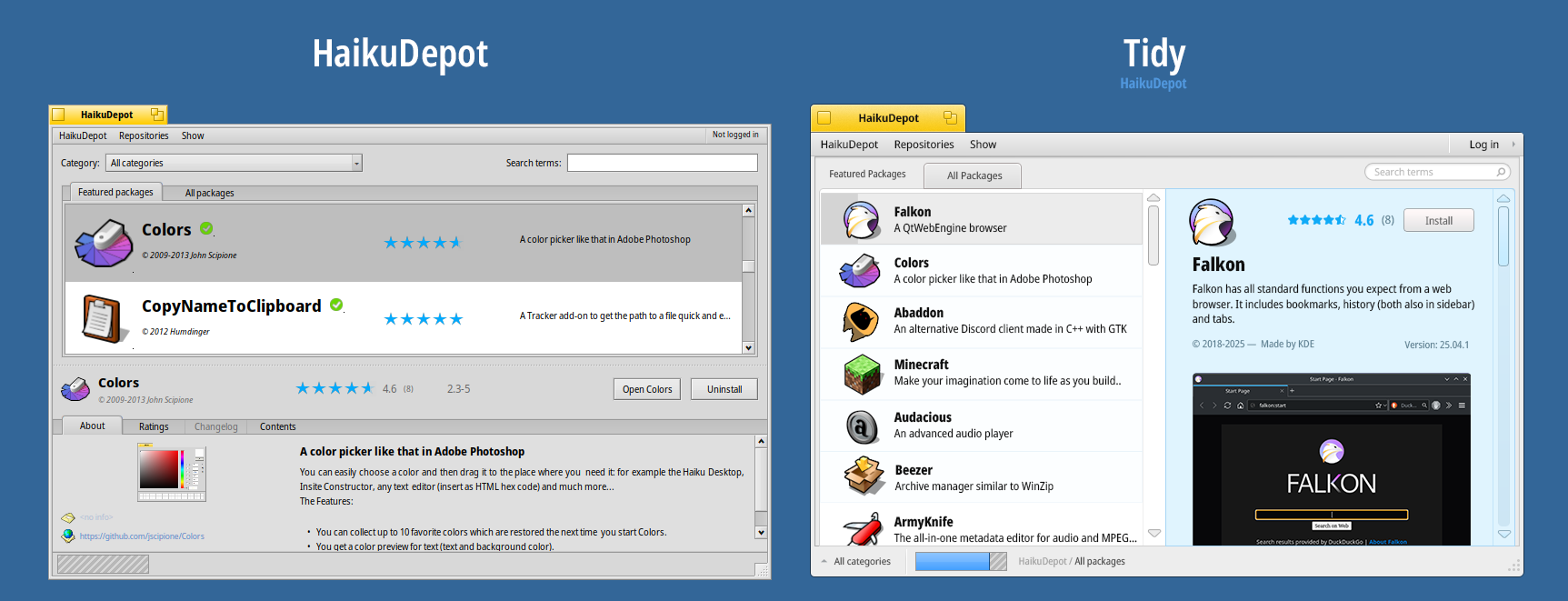
Task: Open the Repositories menu in the left window
Action: tap(144, 135)
